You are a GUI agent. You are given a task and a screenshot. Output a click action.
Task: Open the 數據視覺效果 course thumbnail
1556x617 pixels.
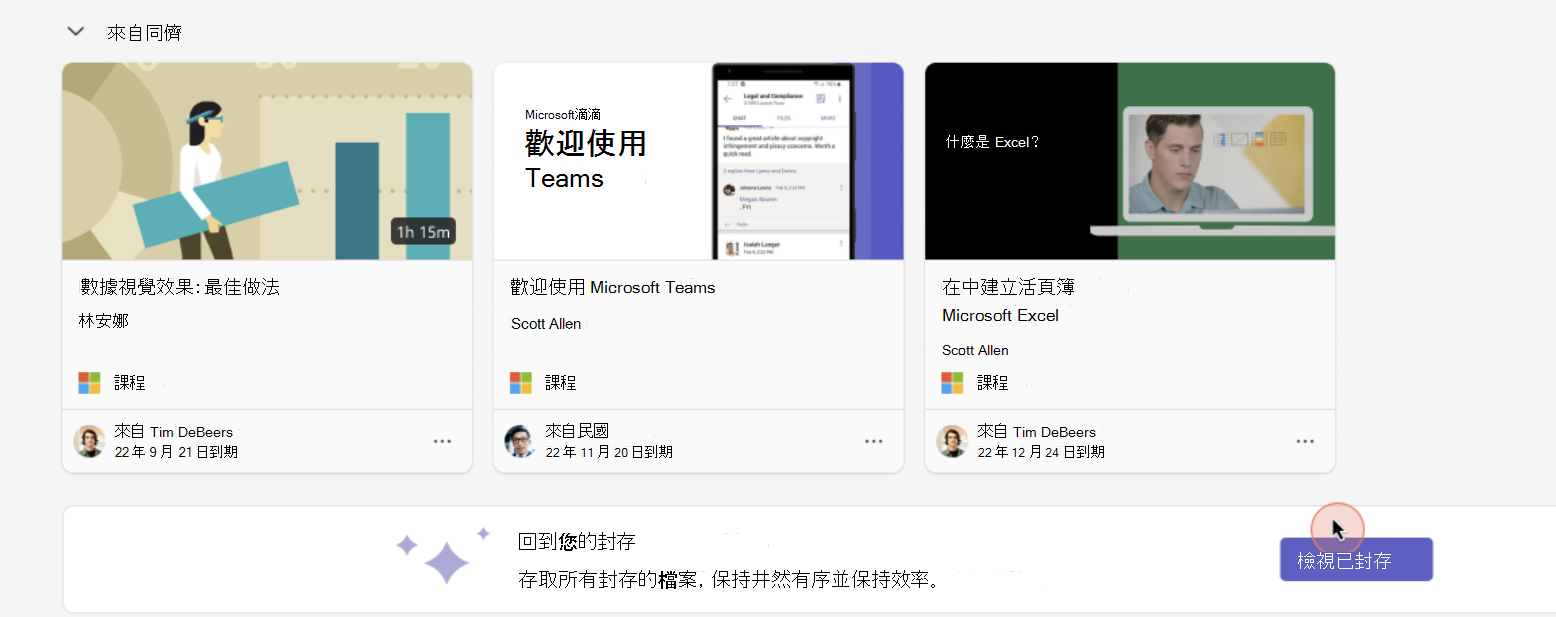[x=267, y=161]
